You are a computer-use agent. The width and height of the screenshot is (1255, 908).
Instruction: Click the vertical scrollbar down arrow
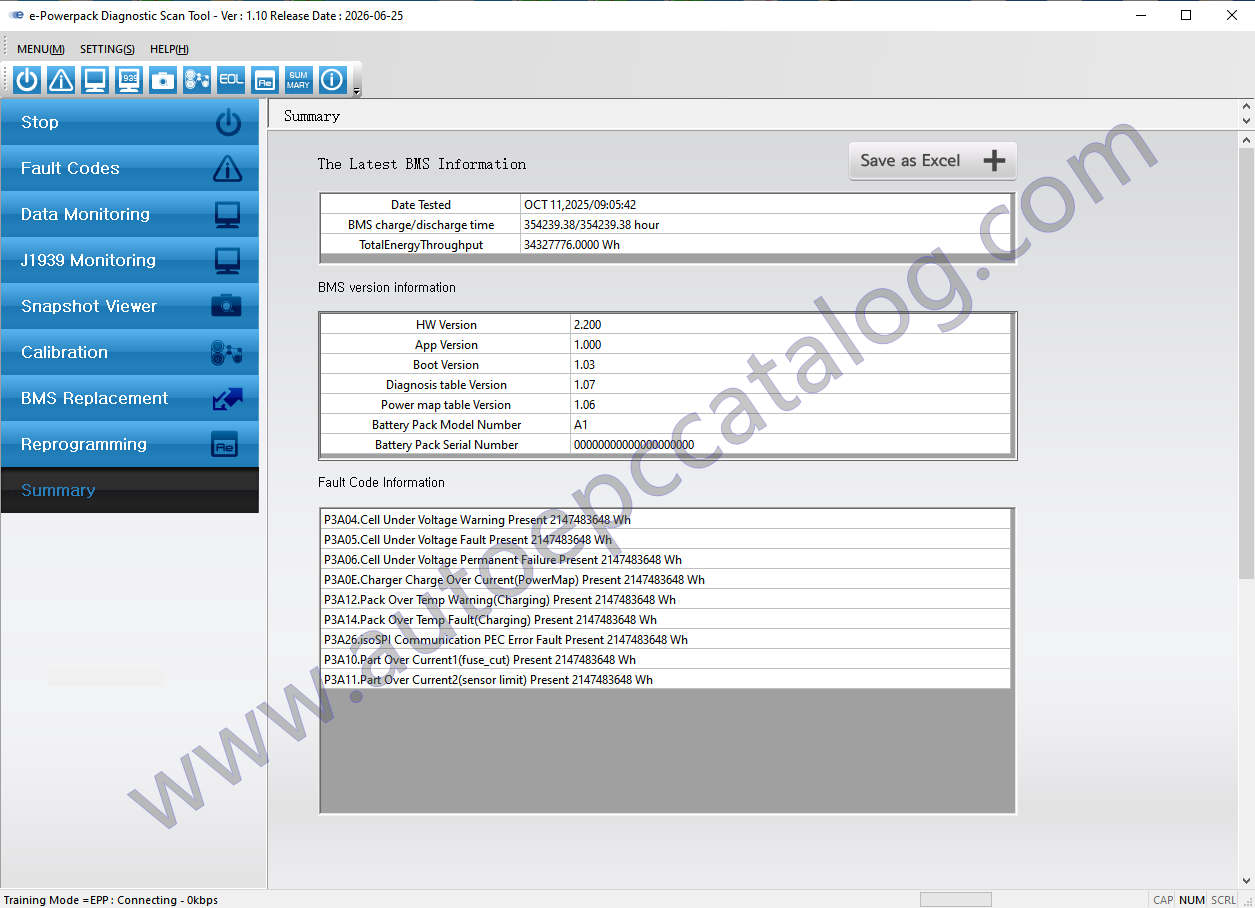[x=1246, y=880]
